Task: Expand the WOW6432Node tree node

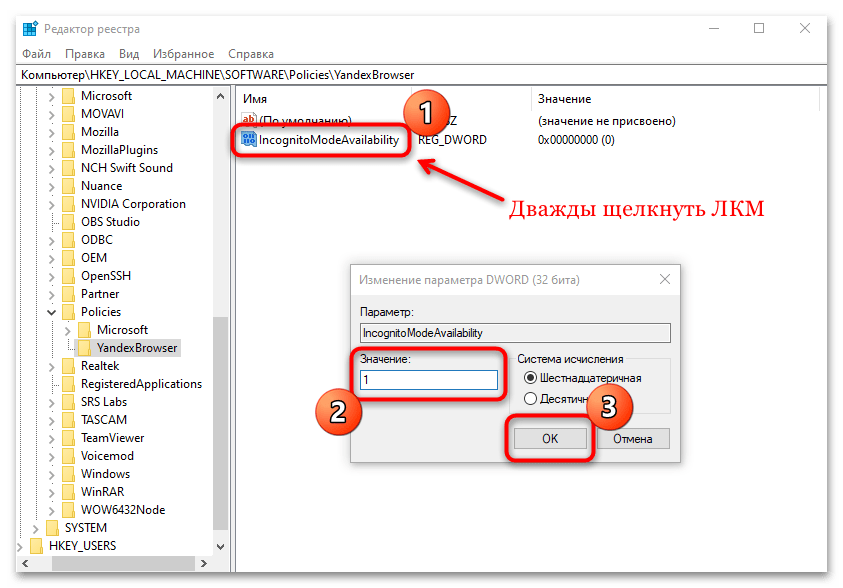Action: click(x=52, y=511)
